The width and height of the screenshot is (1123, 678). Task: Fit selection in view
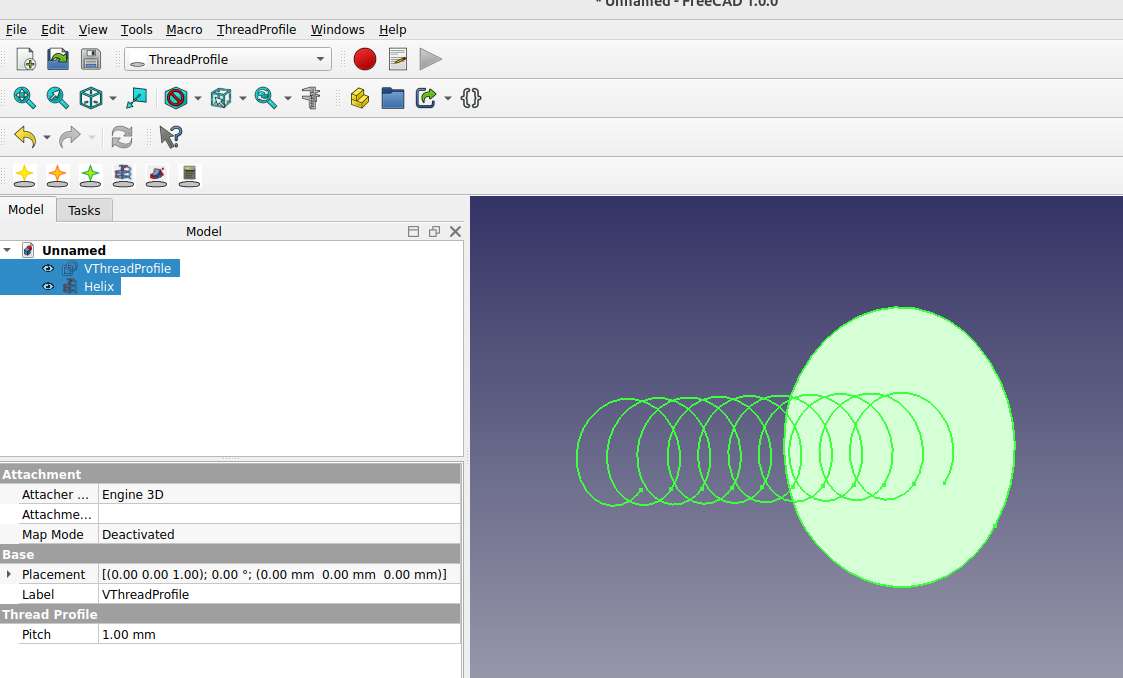(57, 98)
